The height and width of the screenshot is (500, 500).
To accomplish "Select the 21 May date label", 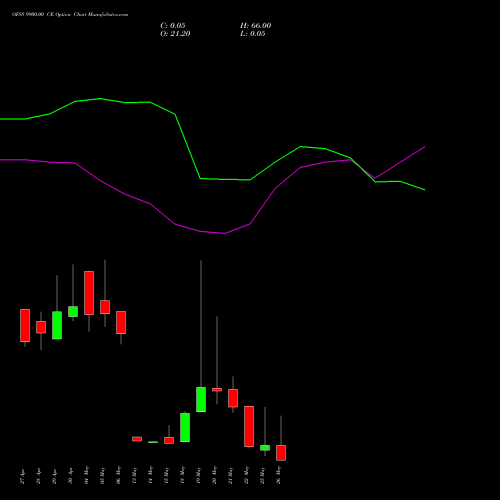I will pyautogui.click(x=231, y=475).
